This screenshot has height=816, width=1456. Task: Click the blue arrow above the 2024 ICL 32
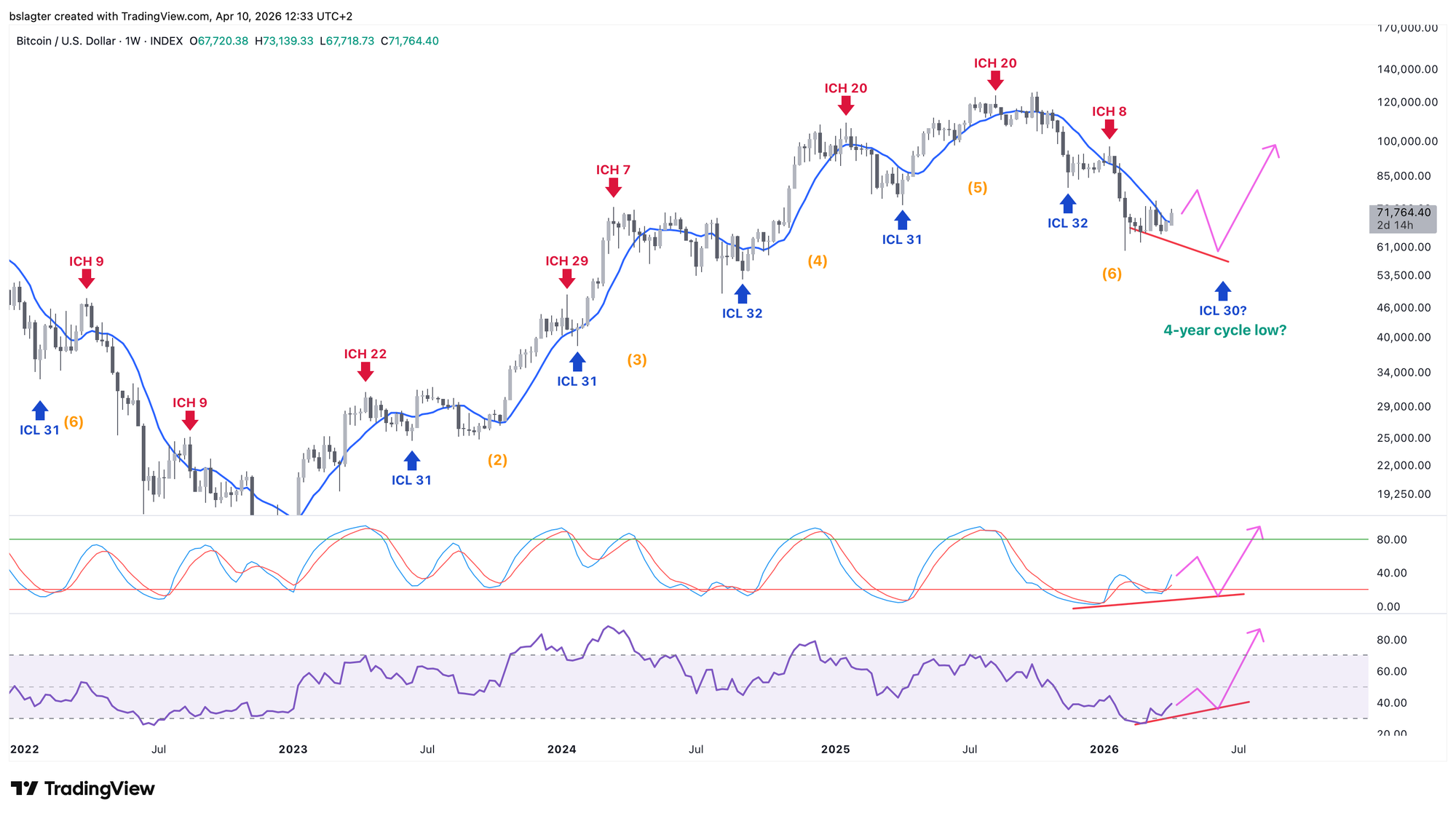pyautogui.click(x=742, y=294)
